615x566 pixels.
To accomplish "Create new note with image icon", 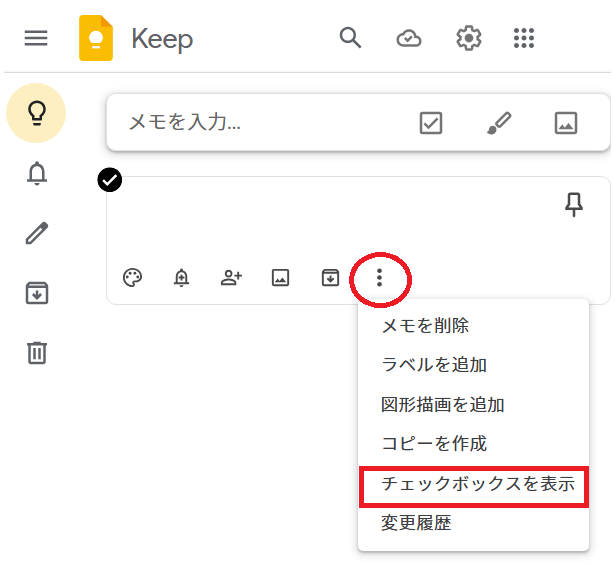I will coord(566,123).
